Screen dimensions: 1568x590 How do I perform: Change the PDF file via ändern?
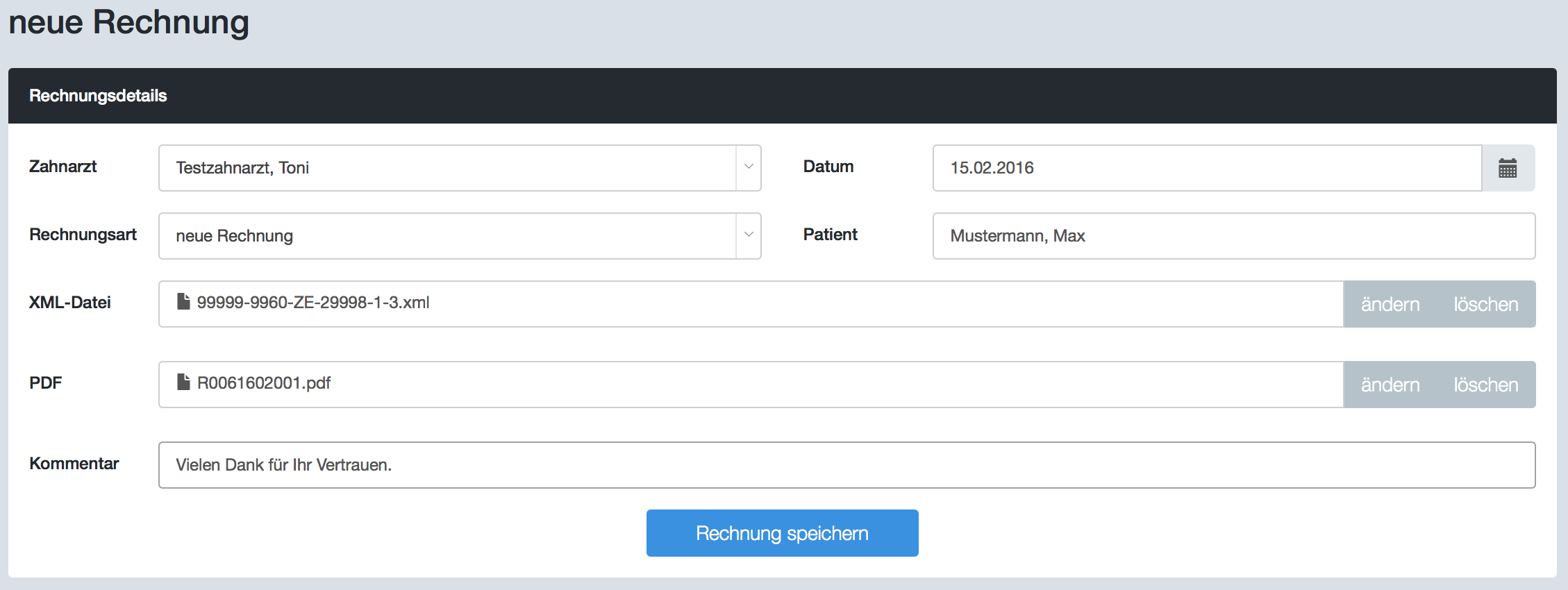pos(1390,385)
